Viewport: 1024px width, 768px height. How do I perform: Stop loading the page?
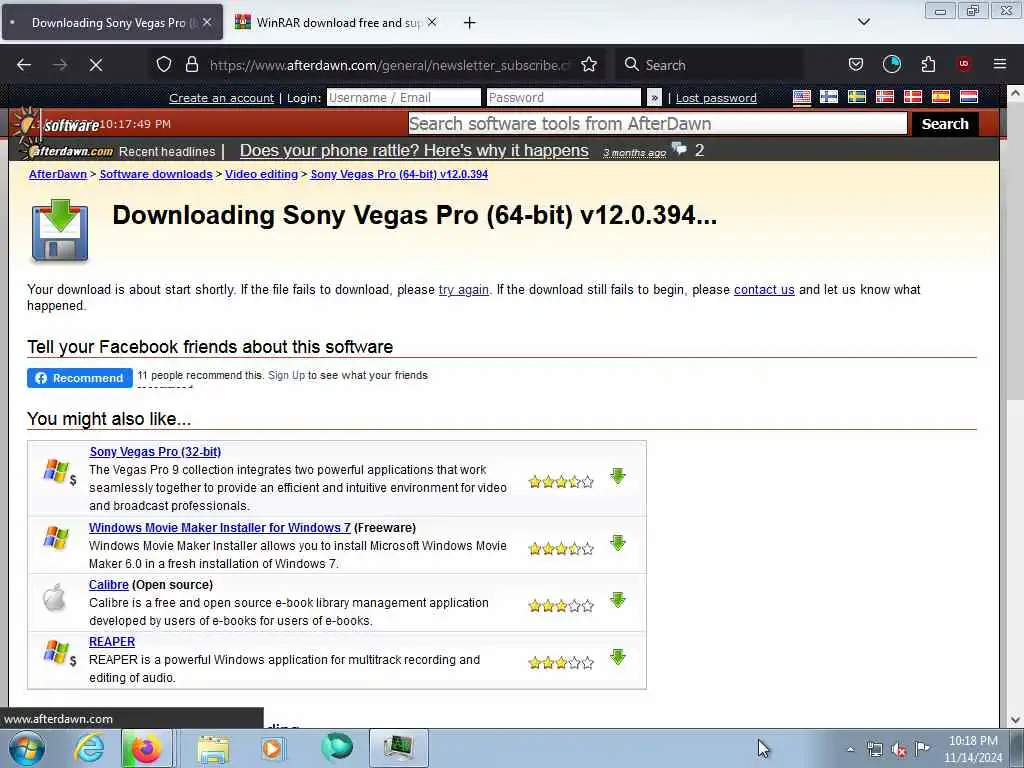(96, 65)
